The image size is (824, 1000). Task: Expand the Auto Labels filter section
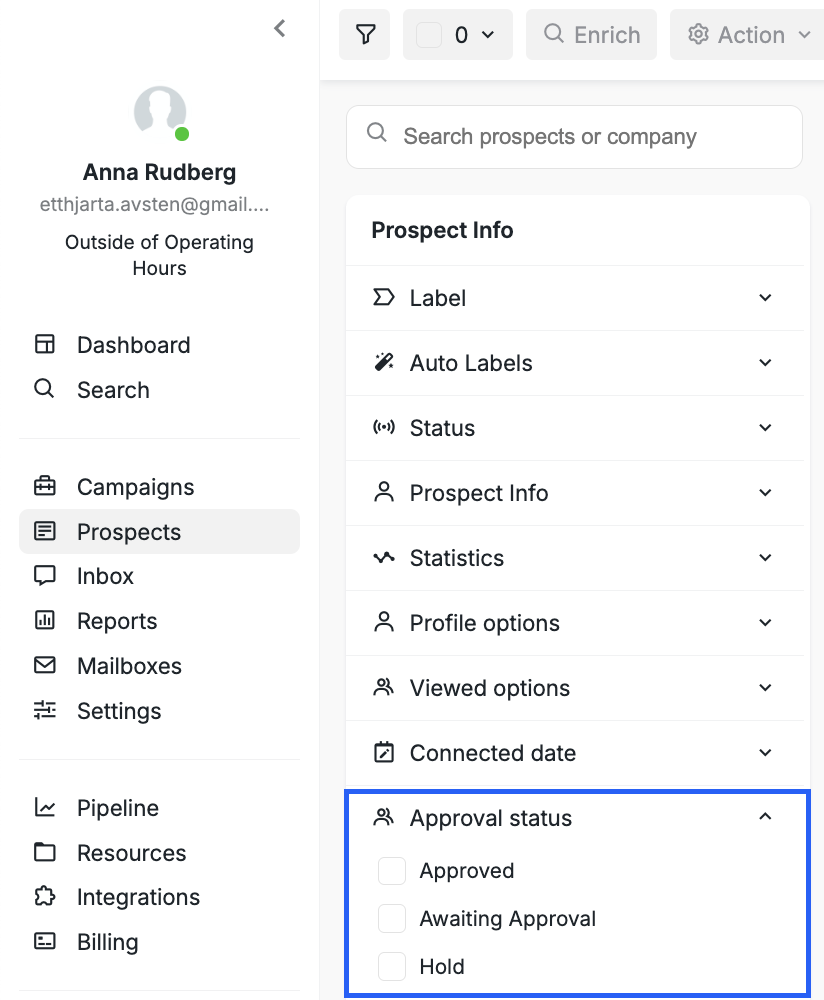(574, 363)
